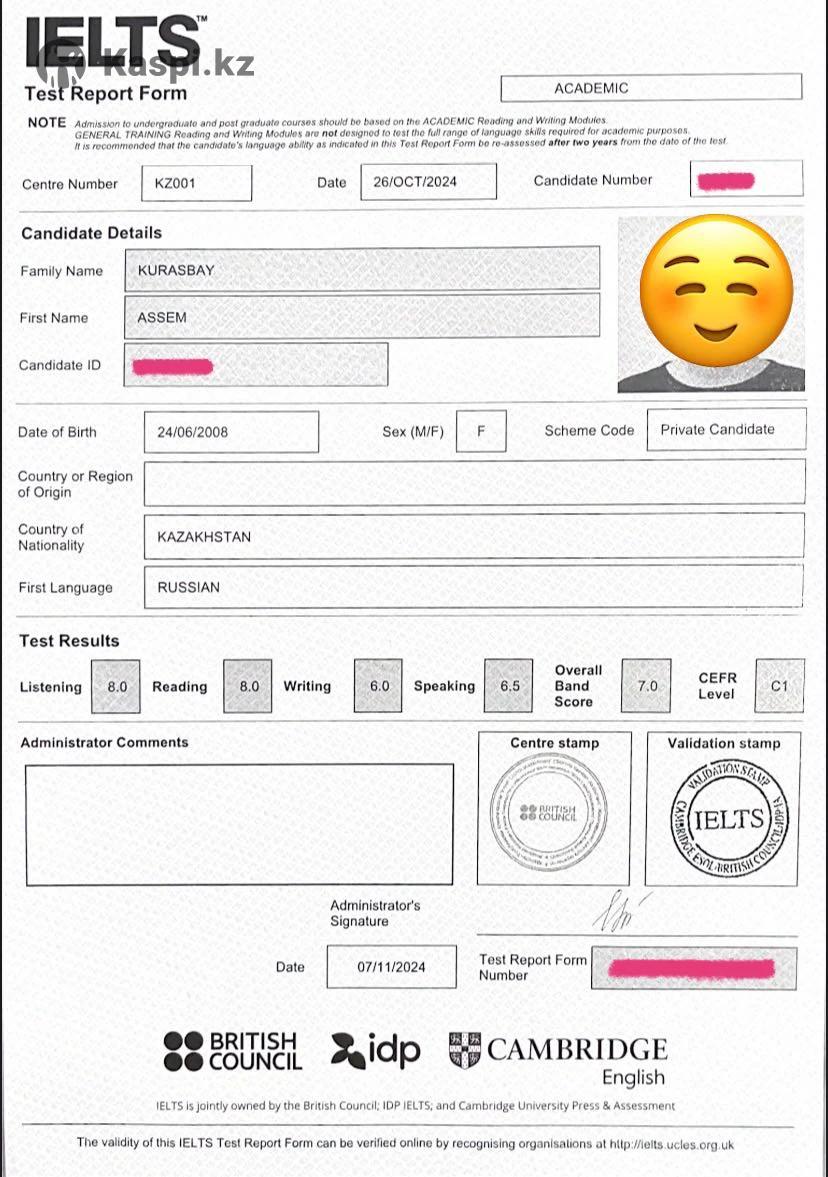The height and width of the screenshot is (1177, 828).
Task: Click the test date field 26/OCT/2024
Action: point(428,182)
